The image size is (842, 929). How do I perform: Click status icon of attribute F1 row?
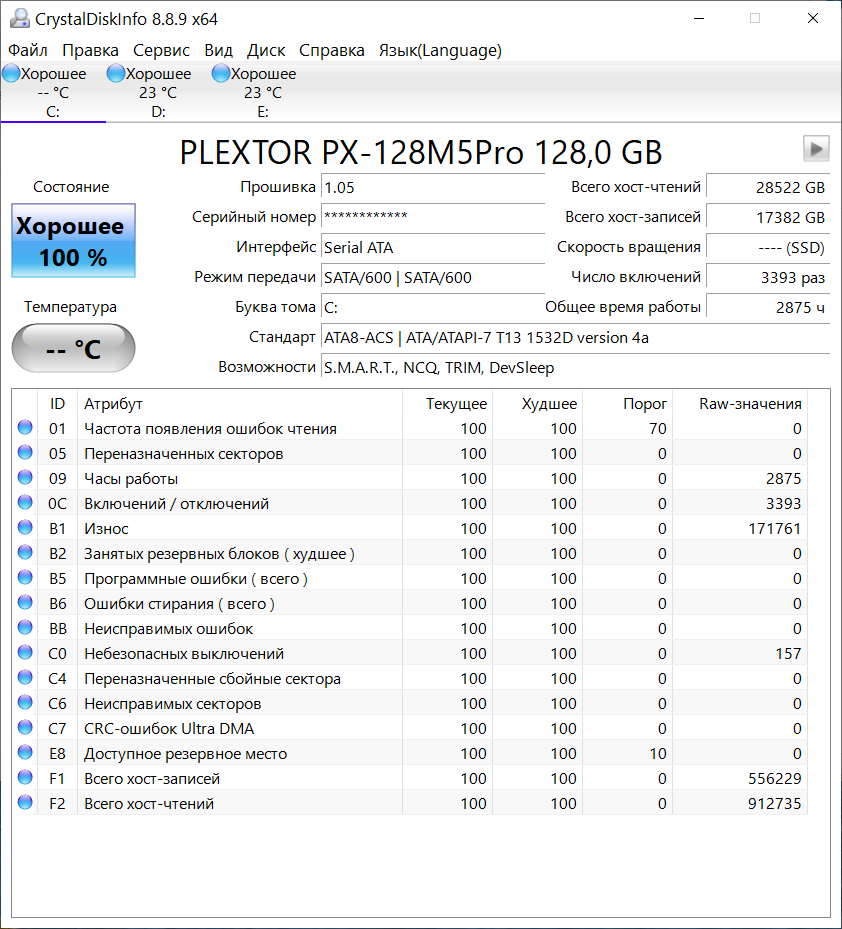click(x=25, y=777)
